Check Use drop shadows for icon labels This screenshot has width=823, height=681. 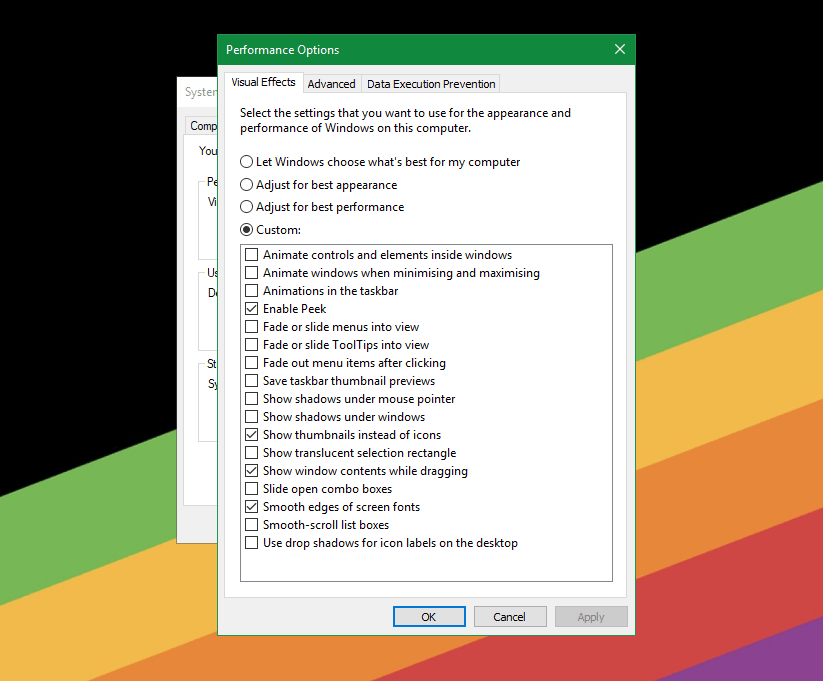click(251, 542)
